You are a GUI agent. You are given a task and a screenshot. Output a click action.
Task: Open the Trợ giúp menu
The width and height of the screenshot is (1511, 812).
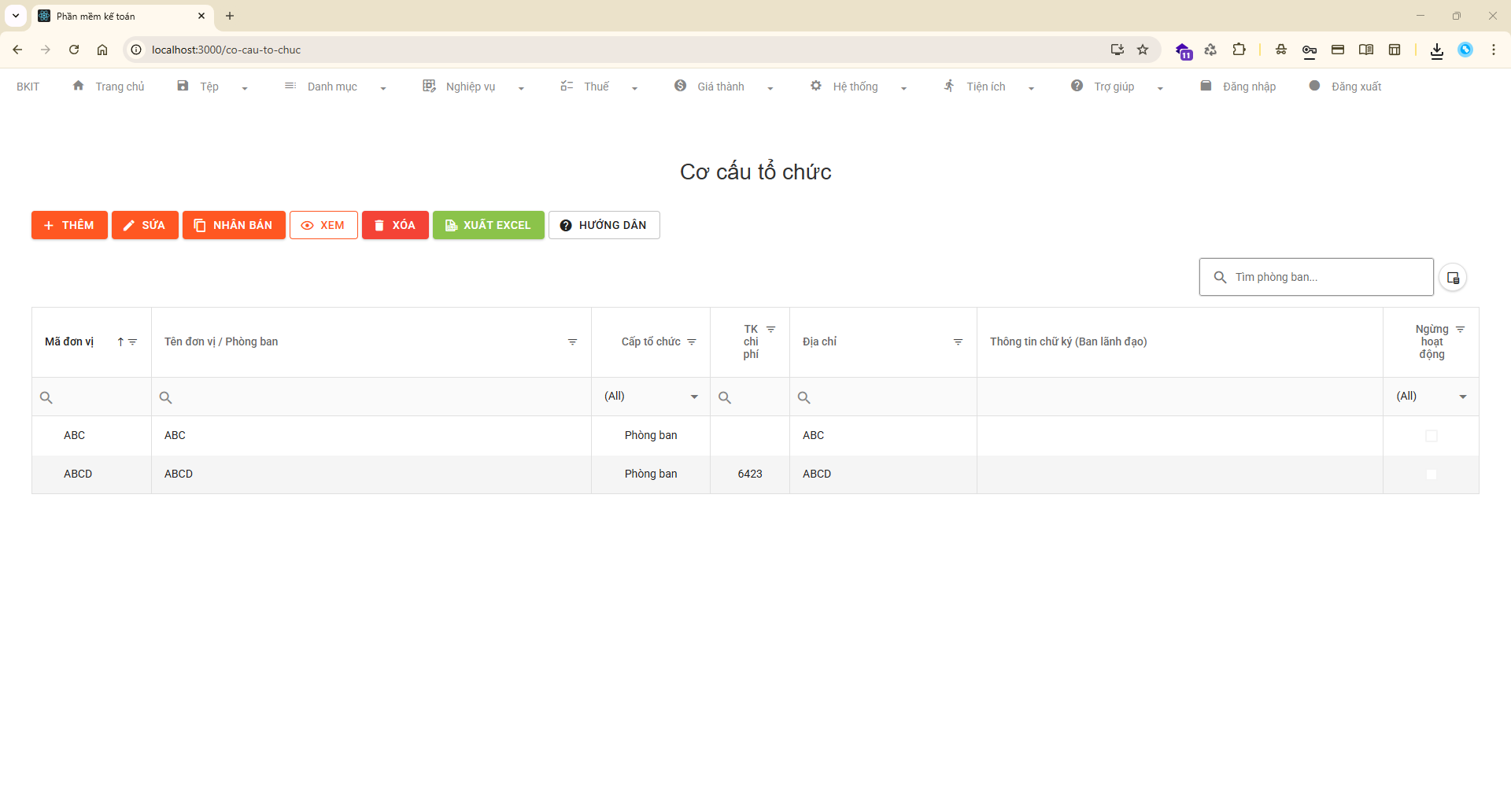coord(1118,87)
